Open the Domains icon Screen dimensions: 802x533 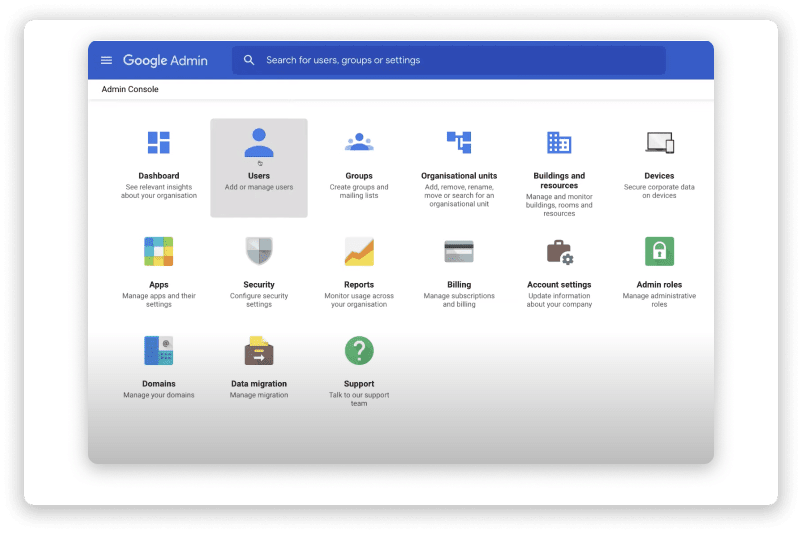click(x=159, y=350)
